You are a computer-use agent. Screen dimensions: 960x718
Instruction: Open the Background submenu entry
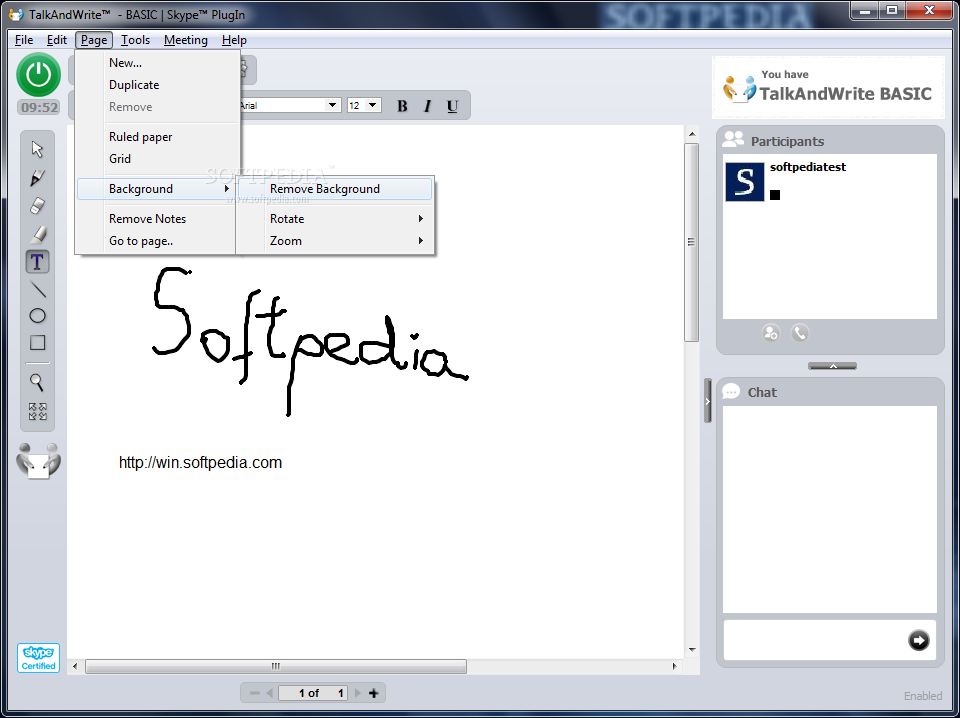[156, 189]
